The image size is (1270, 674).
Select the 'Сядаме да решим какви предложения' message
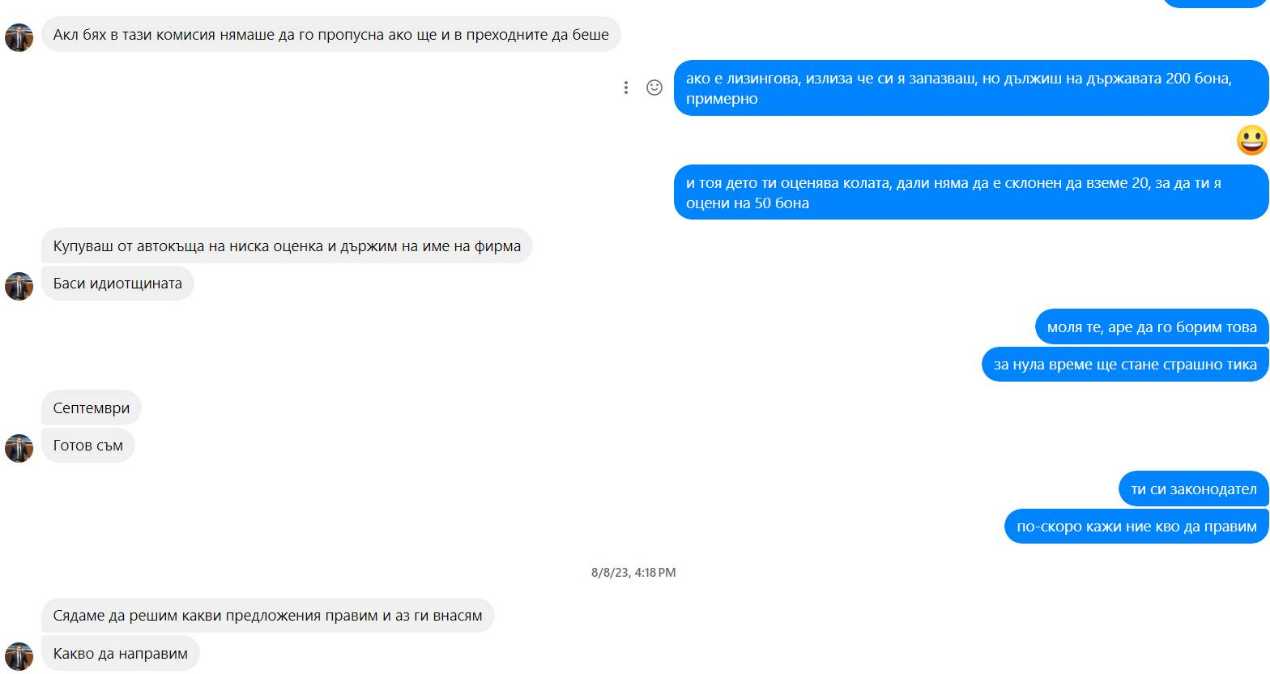tap(268, 616)
